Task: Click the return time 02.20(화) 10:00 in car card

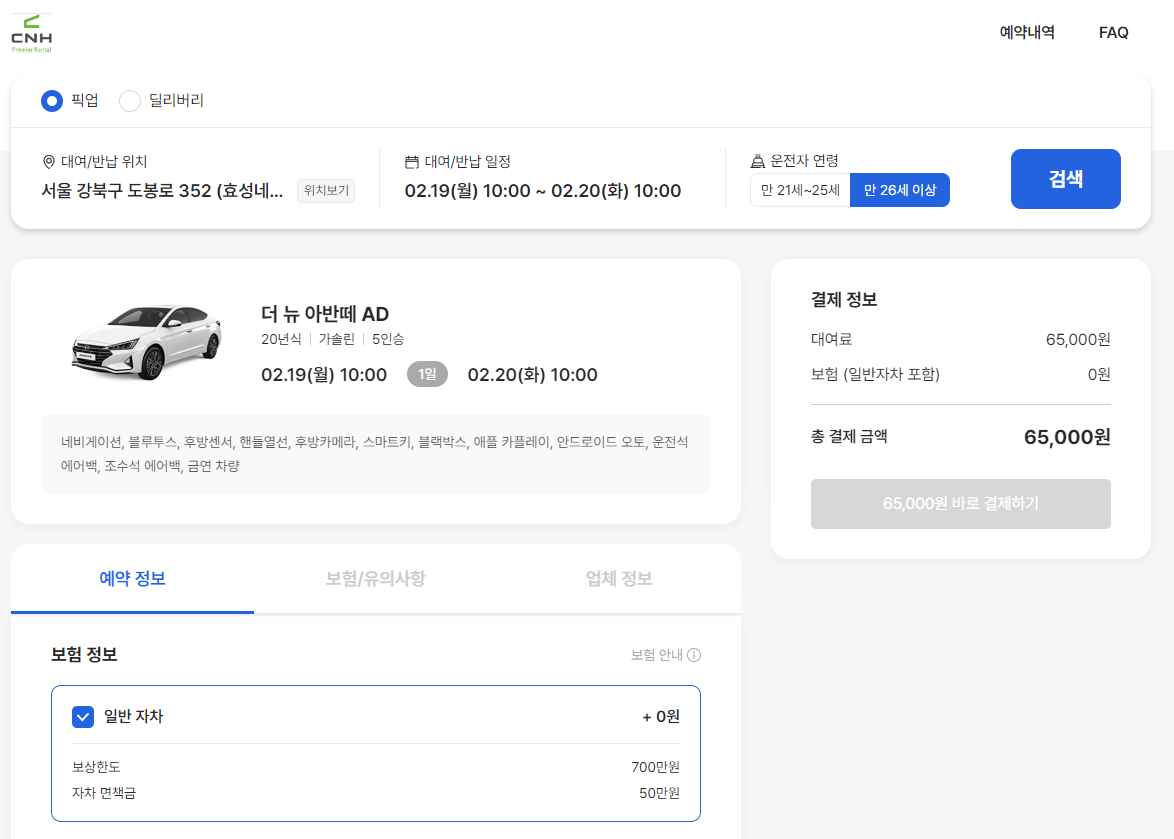Action: coord(532,374)
